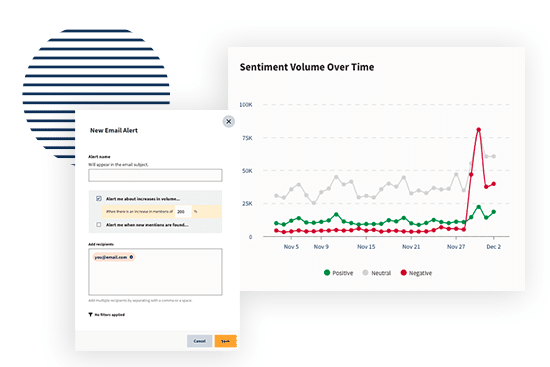This screenshot has width=550, height=367.
Task: Click the red Negative legend dot
Action: tap(404, 273)
